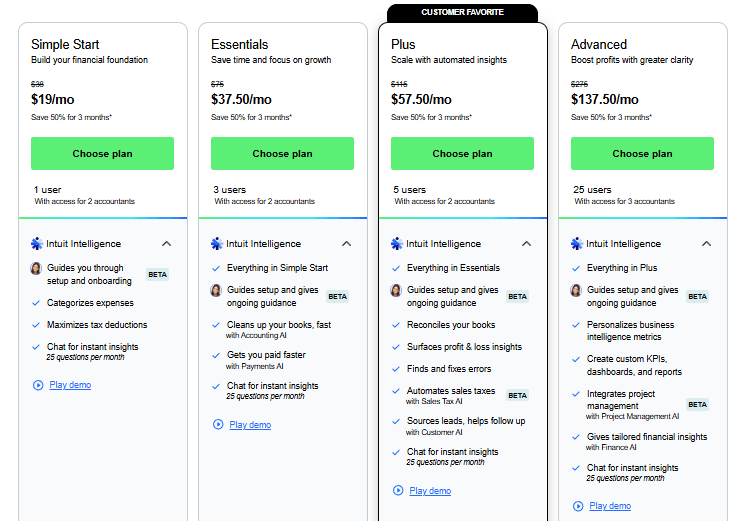Collapse Intuit Intelligence section in Simple Start
This screenshot has height=521, width=744.
[x=167, y=244]
